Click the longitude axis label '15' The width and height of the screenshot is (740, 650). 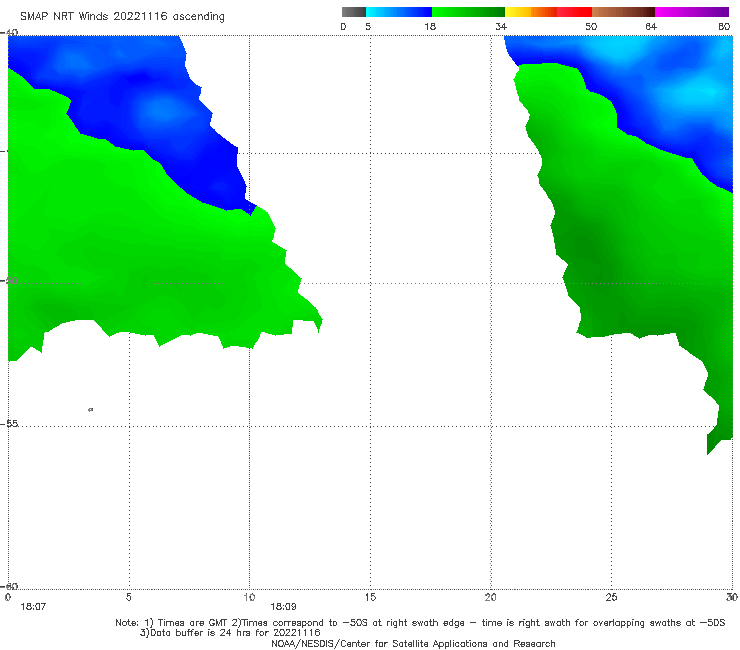(370, 597)
